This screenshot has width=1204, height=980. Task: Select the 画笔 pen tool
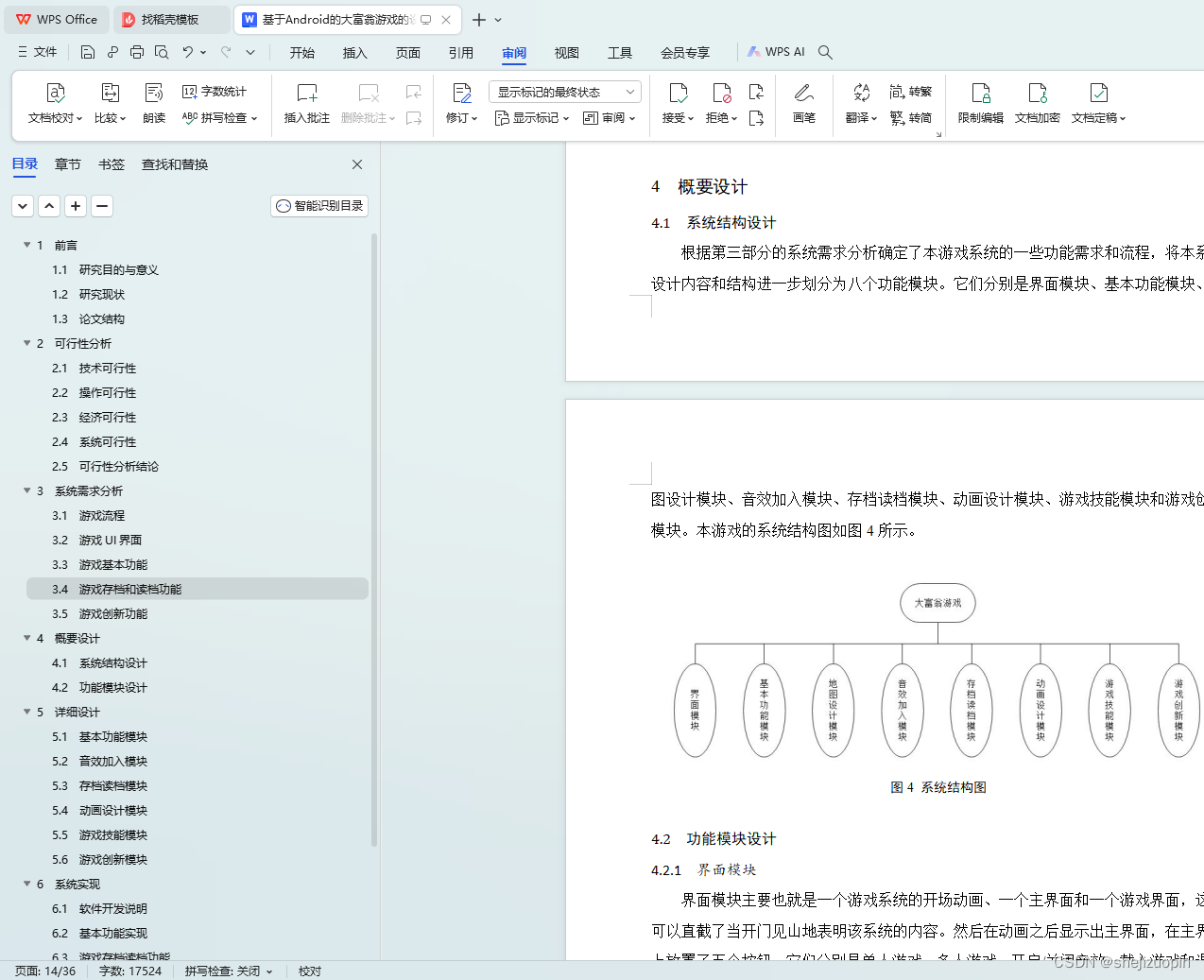(x=804, y=103)
